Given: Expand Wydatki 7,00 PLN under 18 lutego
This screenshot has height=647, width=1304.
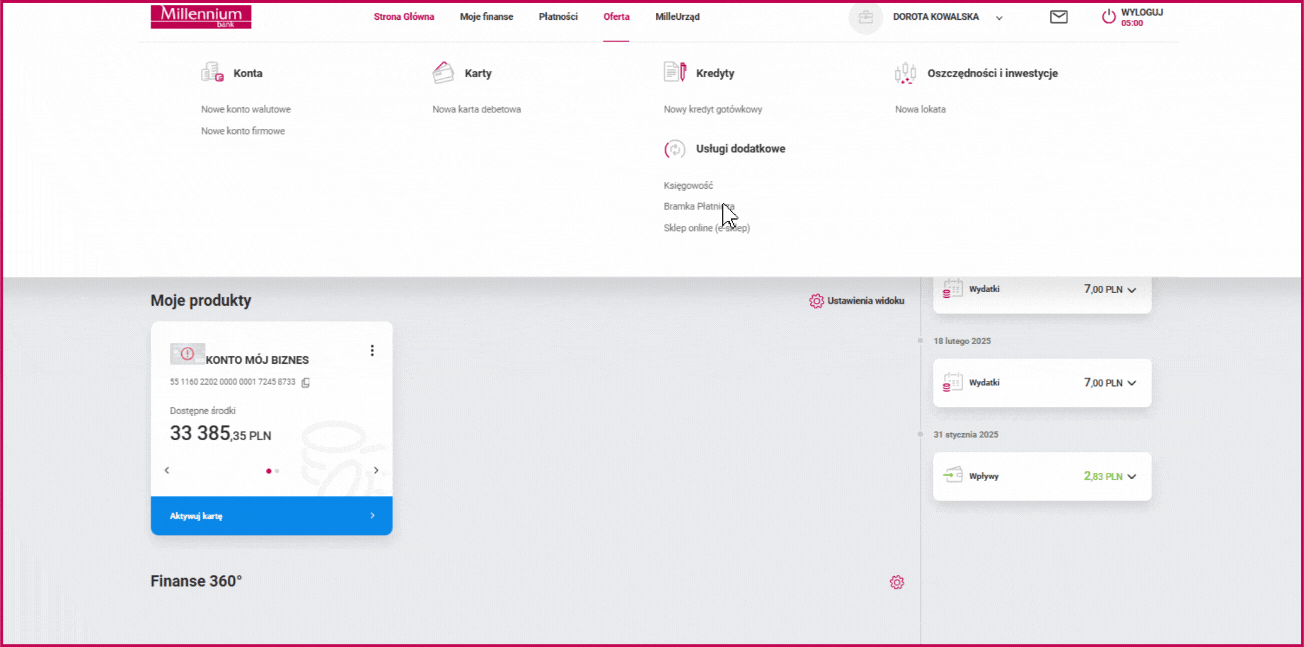Looking at the screenshot, I should click(x=1132, y=383).
